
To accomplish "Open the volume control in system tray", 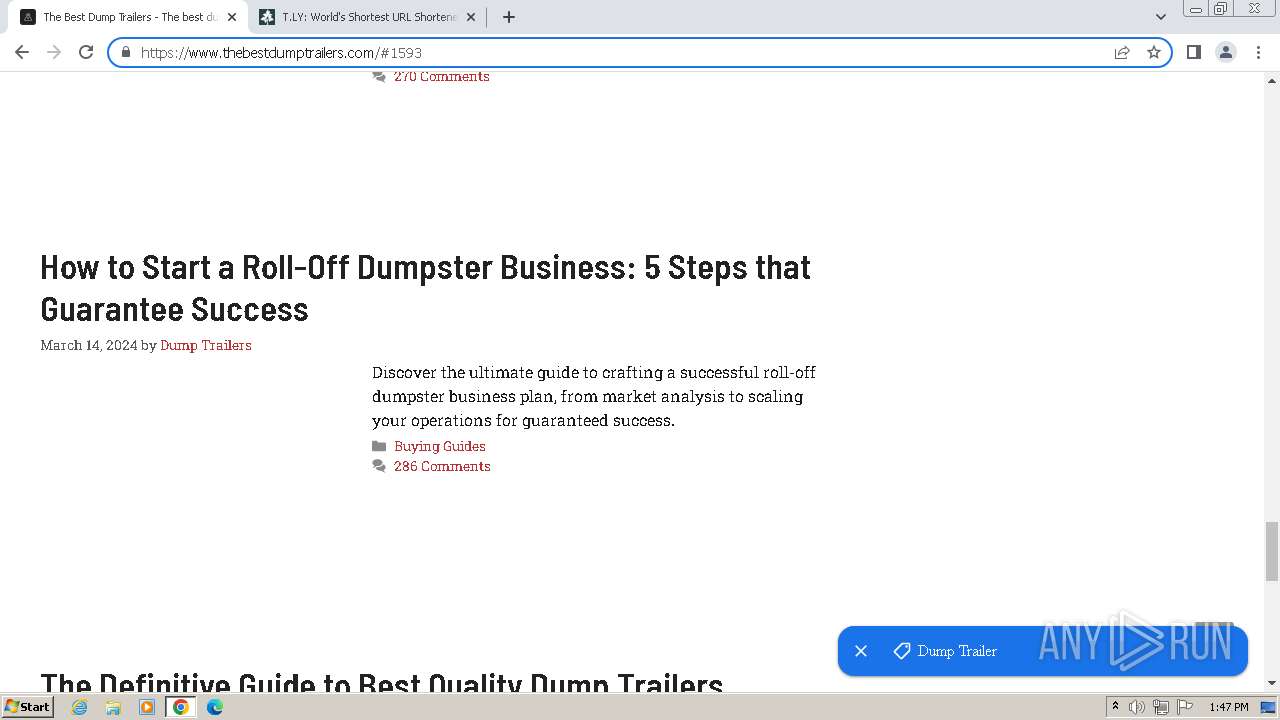I will pyautogui.click(x=1137, y=707).
